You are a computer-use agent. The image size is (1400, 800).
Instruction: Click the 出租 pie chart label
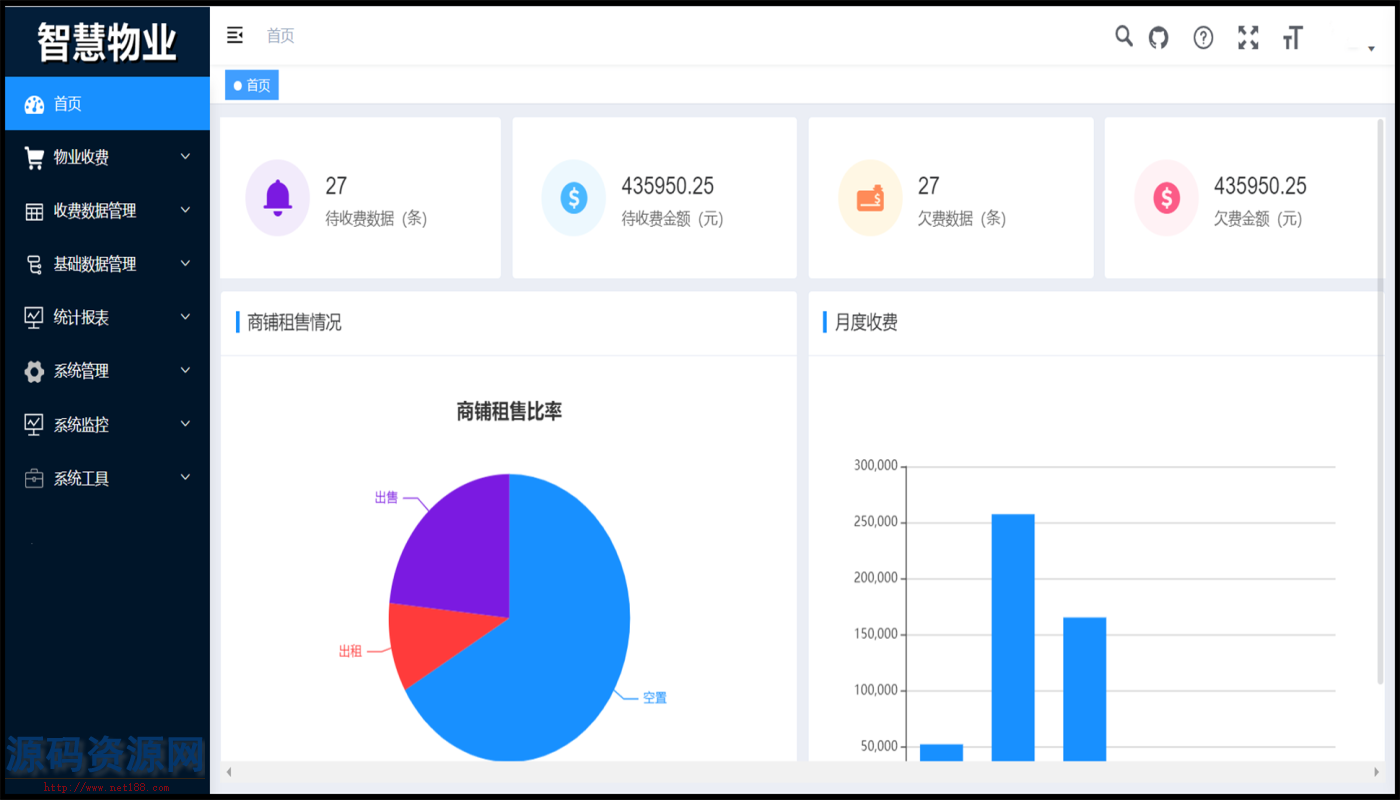click(350, 652)
